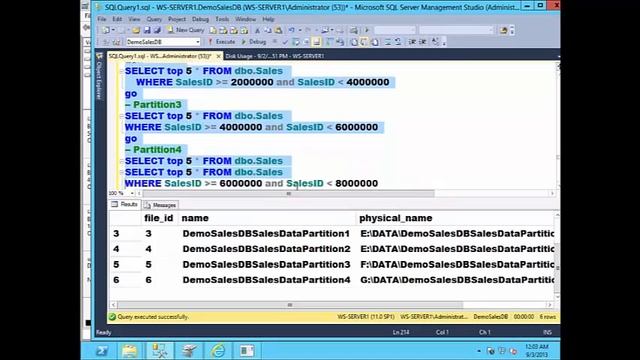
Task: Open the Object Explorer side panel
Action: [x=99, y=77]
